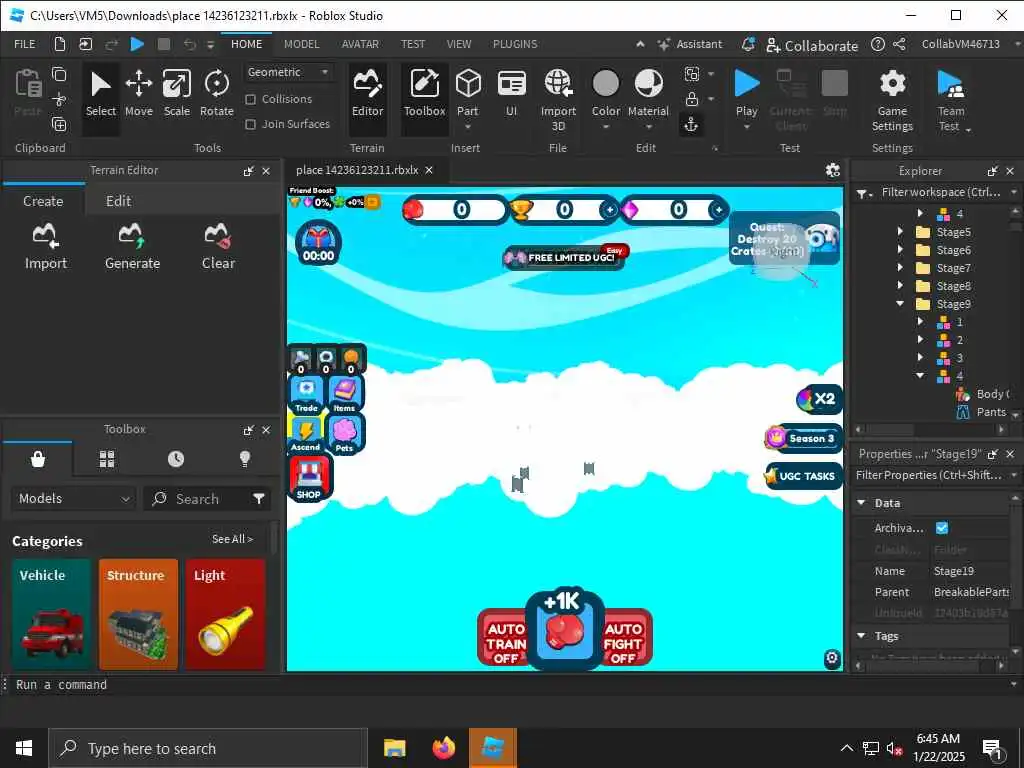Open the Models category dropdown

(74, 498)
